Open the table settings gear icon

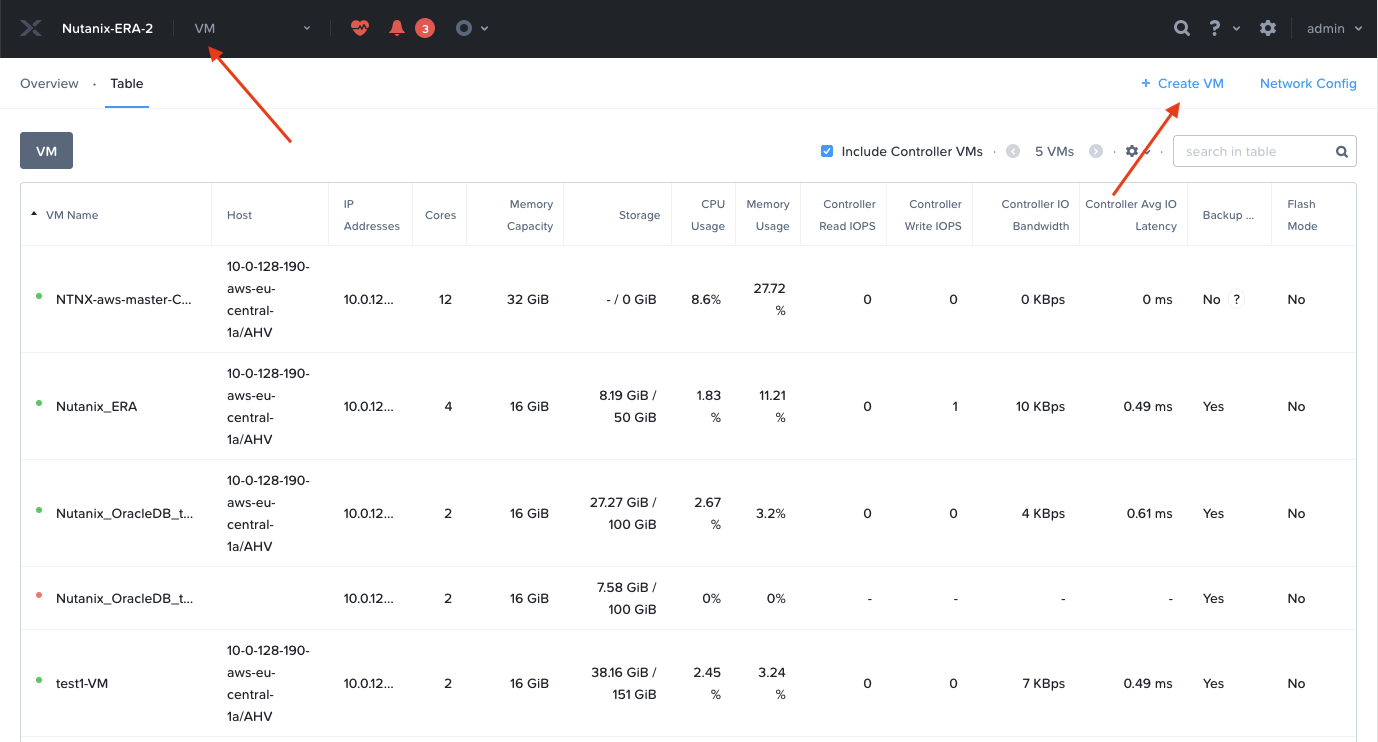[x=1132, y=151]
